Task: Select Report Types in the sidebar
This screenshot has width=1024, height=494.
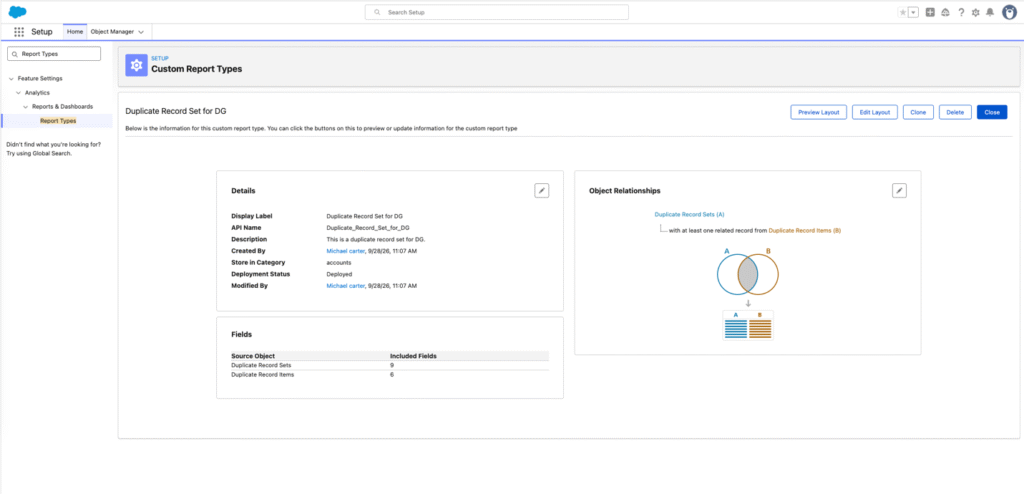Action: click(x=58, y=121)
